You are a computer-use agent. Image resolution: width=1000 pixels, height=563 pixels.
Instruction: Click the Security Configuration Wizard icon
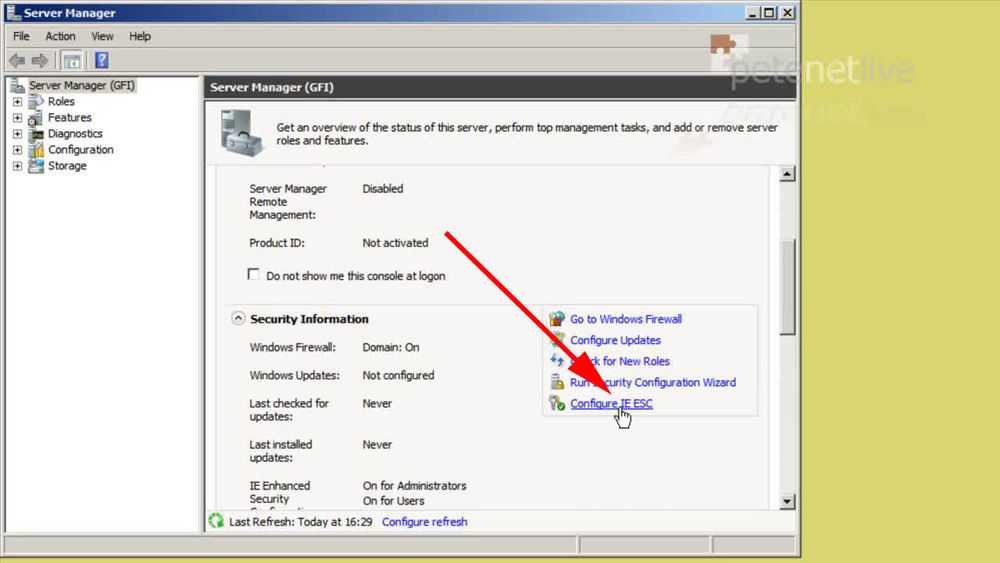pos(557,381)
